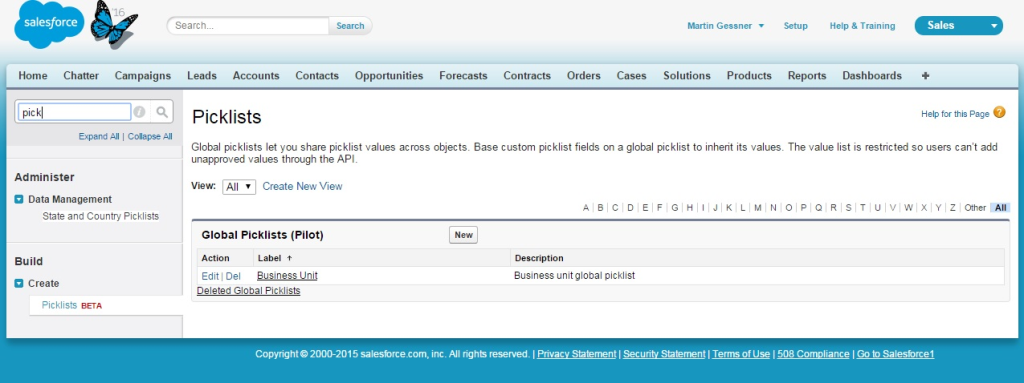1024x383 pixels.
Task: Click the Collapse All link
Action: point(150,137)
